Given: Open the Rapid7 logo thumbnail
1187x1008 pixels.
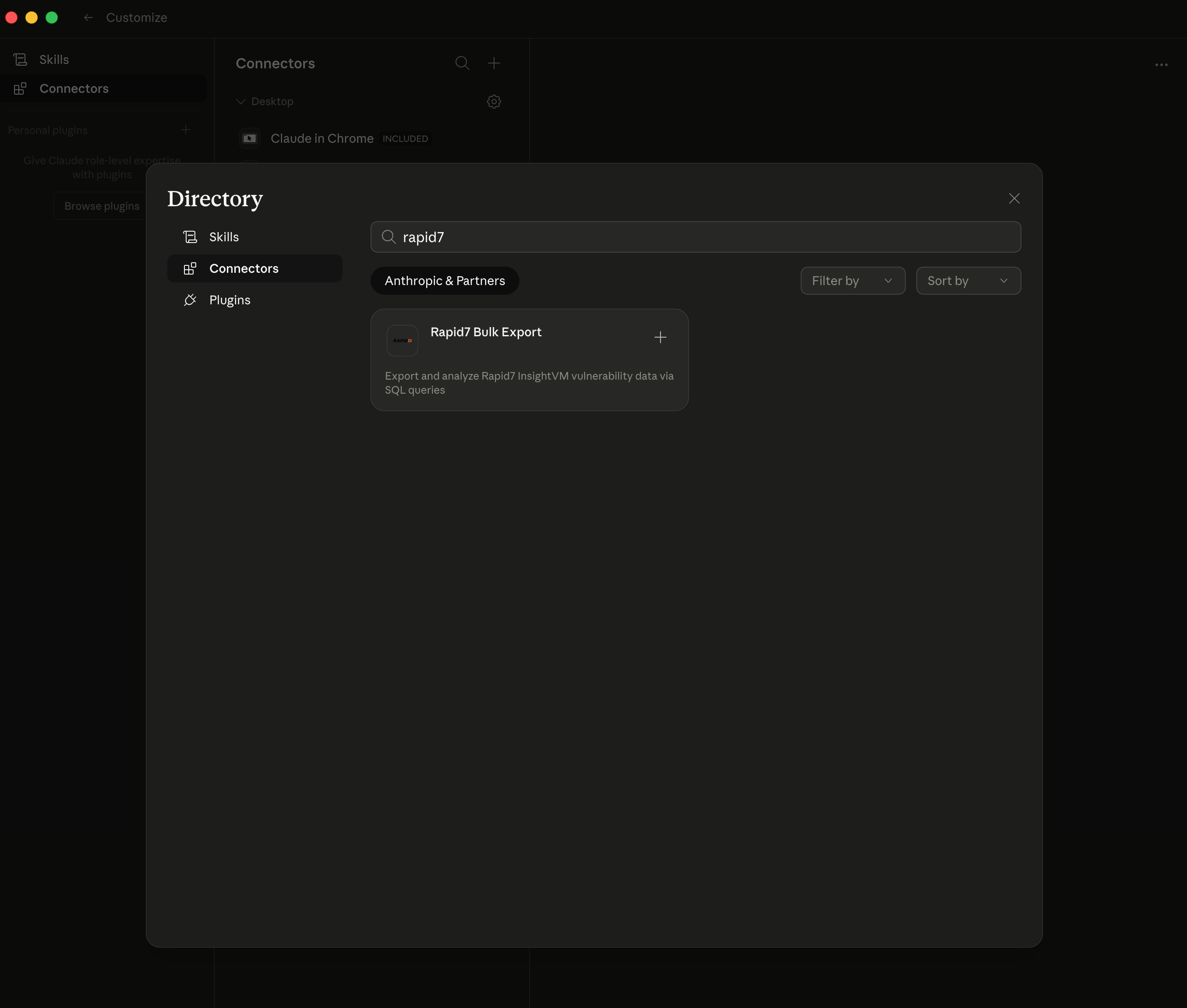Looking at the screenshot, I should [x=403, y=341].
